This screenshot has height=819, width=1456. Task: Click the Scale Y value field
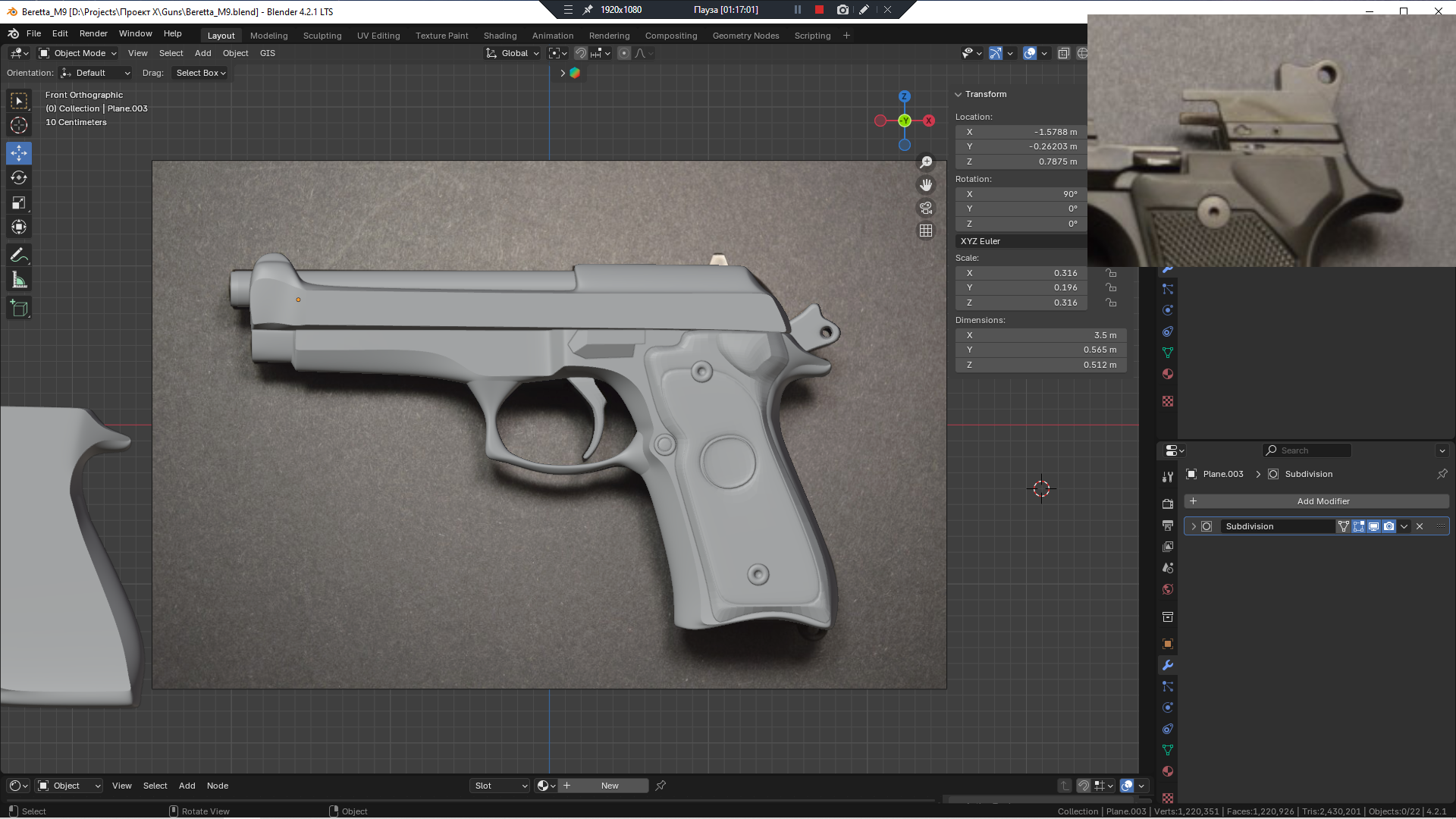pyautogui.click(x=1021, y=287)
